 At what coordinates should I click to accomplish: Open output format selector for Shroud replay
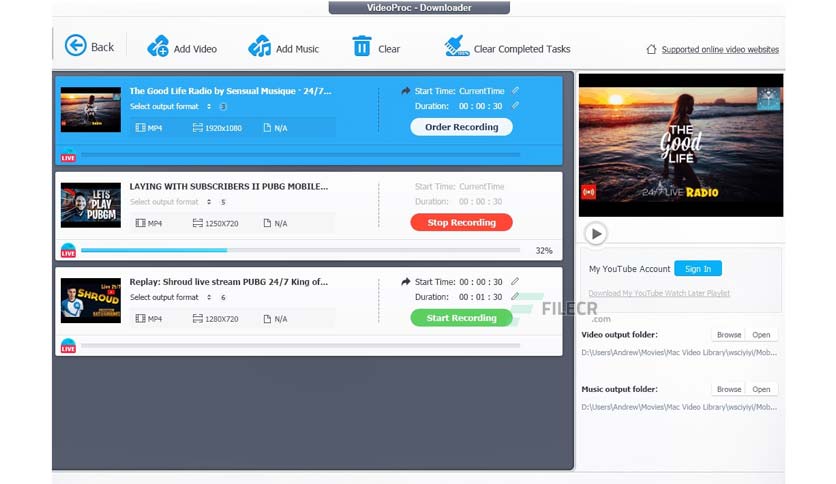(x=209, y=297)
